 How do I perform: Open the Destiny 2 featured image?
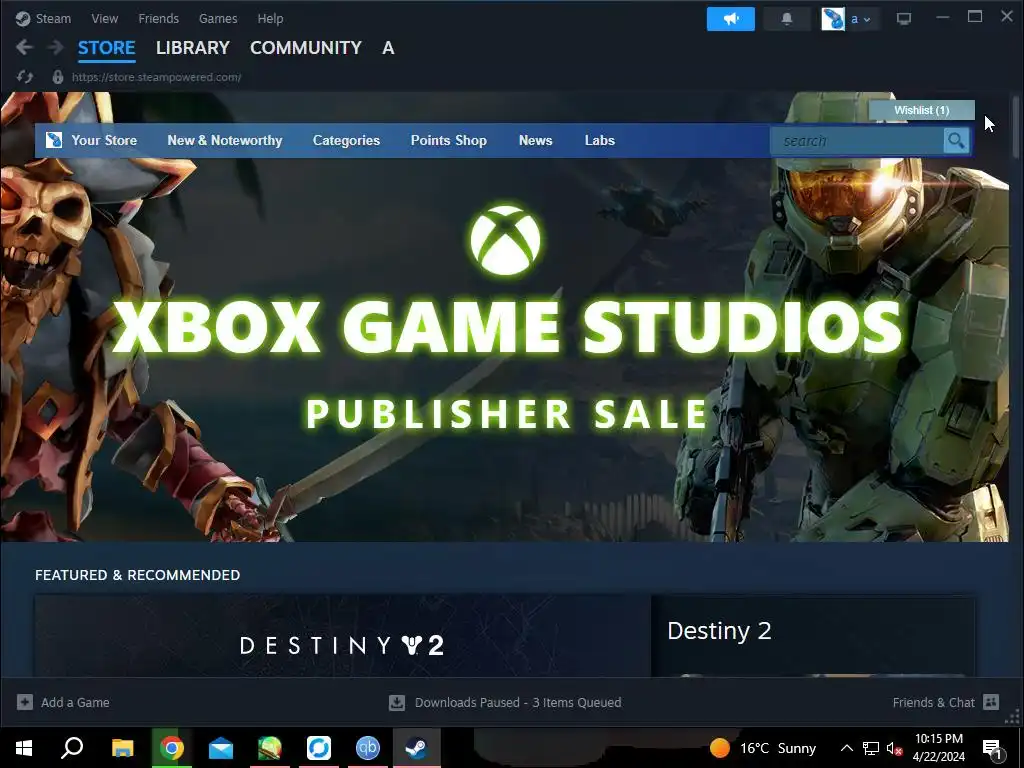coord(343,635)
